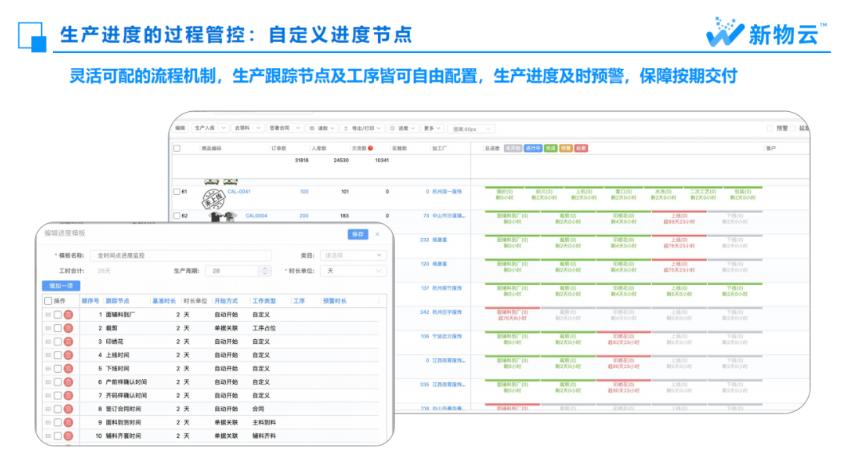Delete row 10 辅料齐套时间 with red icon
The image size is (847, 461).
[68, 436]
